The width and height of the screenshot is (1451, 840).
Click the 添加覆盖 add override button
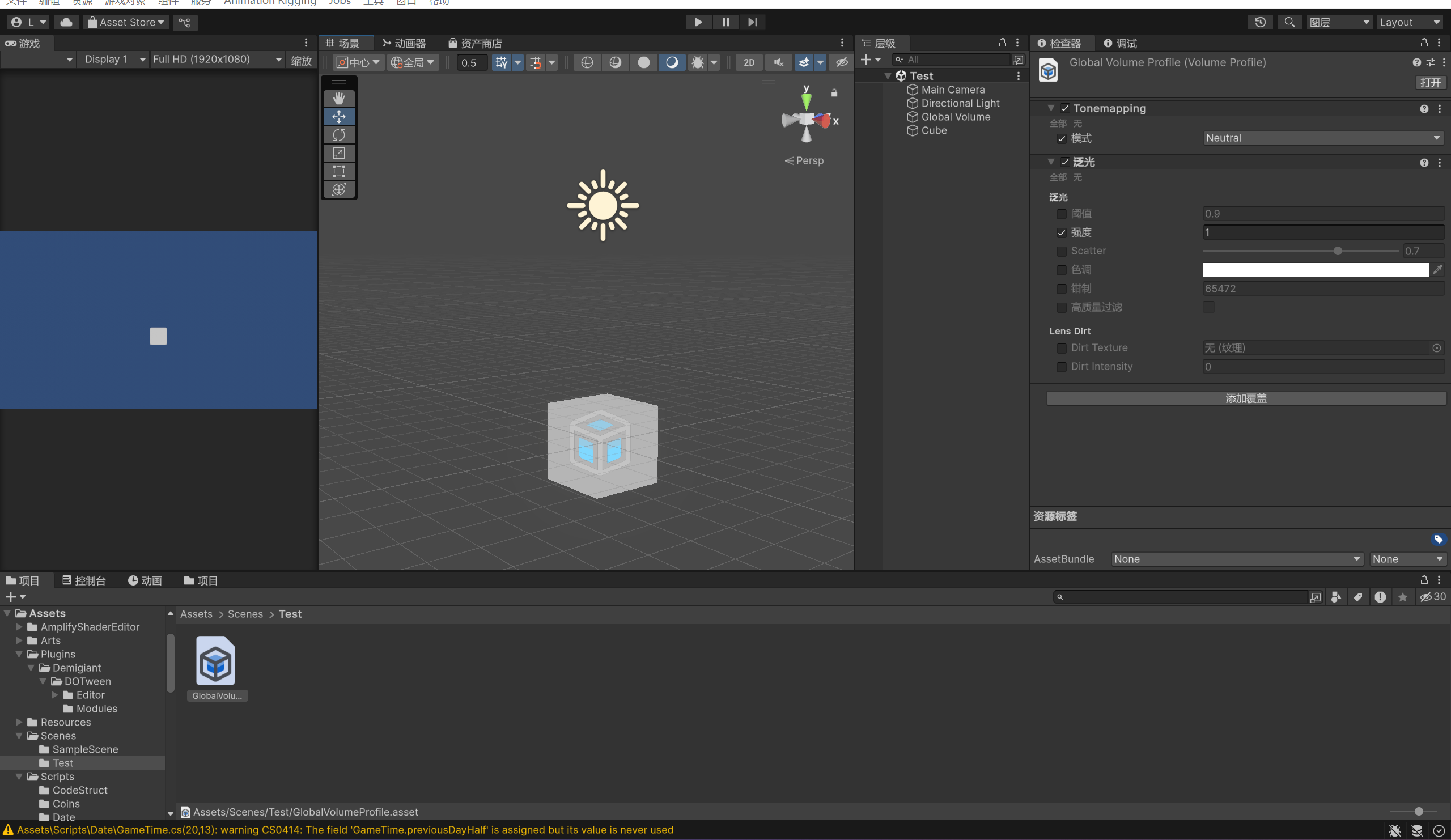click(x=1245, y=398)
